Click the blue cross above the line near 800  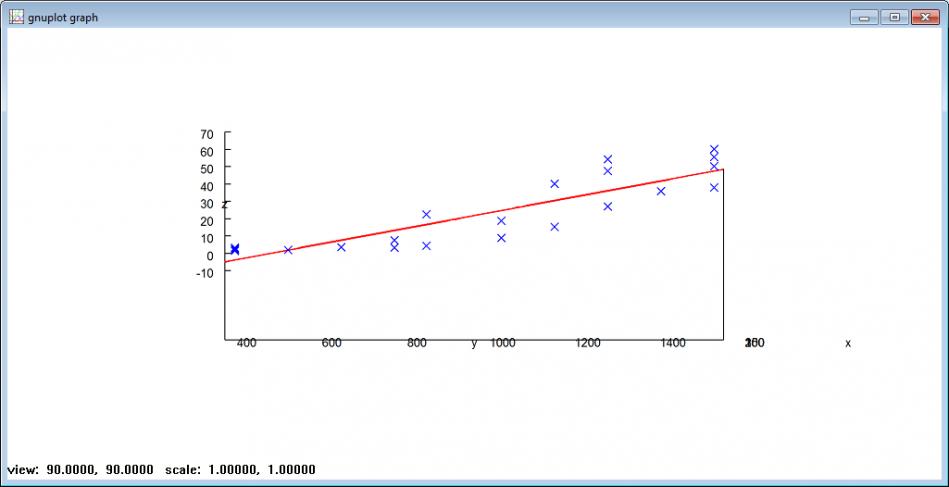[x=426, y=215]
